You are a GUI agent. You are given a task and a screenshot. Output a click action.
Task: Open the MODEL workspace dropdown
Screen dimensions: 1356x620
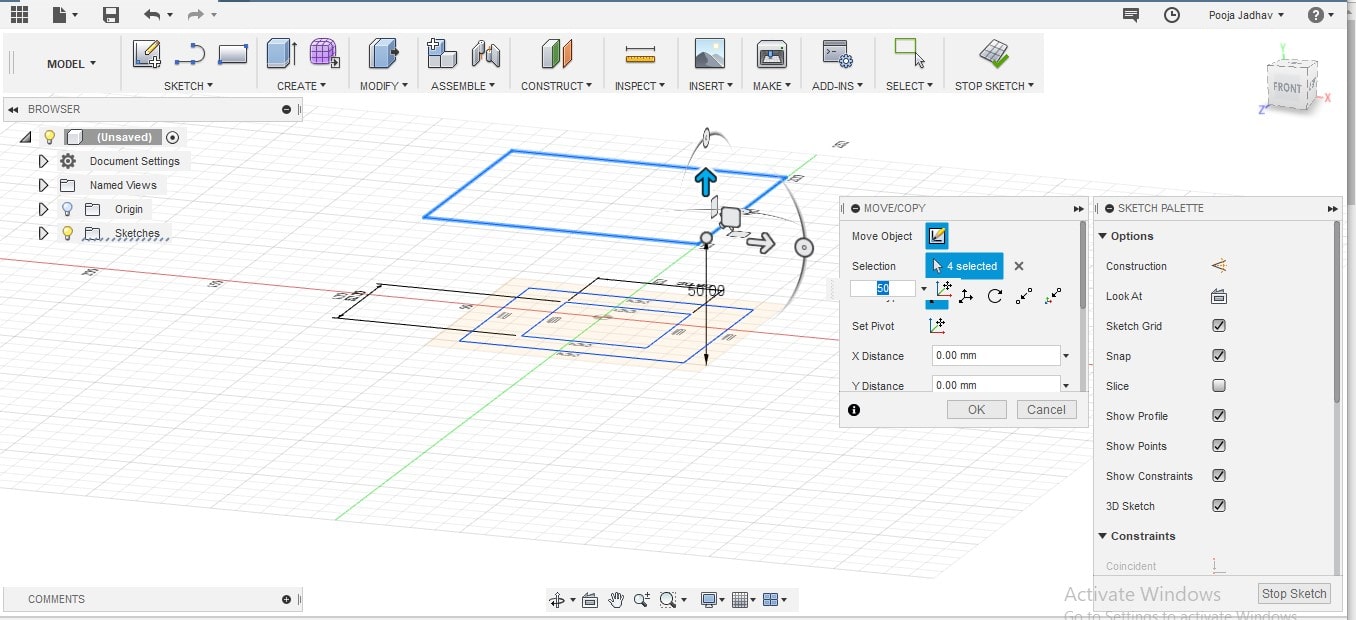[x=71, y=64]
